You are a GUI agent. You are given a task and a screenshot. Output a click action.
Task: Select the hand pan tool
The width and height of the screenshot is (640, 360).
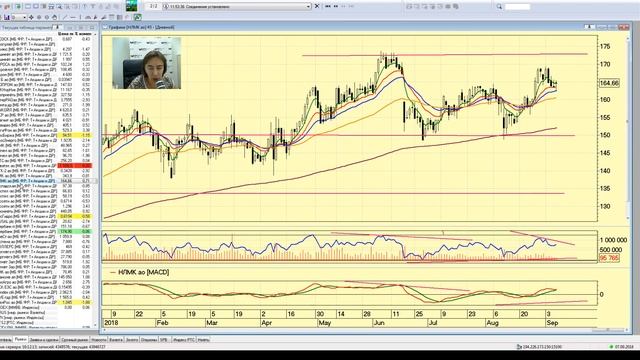tap(54, 18)
